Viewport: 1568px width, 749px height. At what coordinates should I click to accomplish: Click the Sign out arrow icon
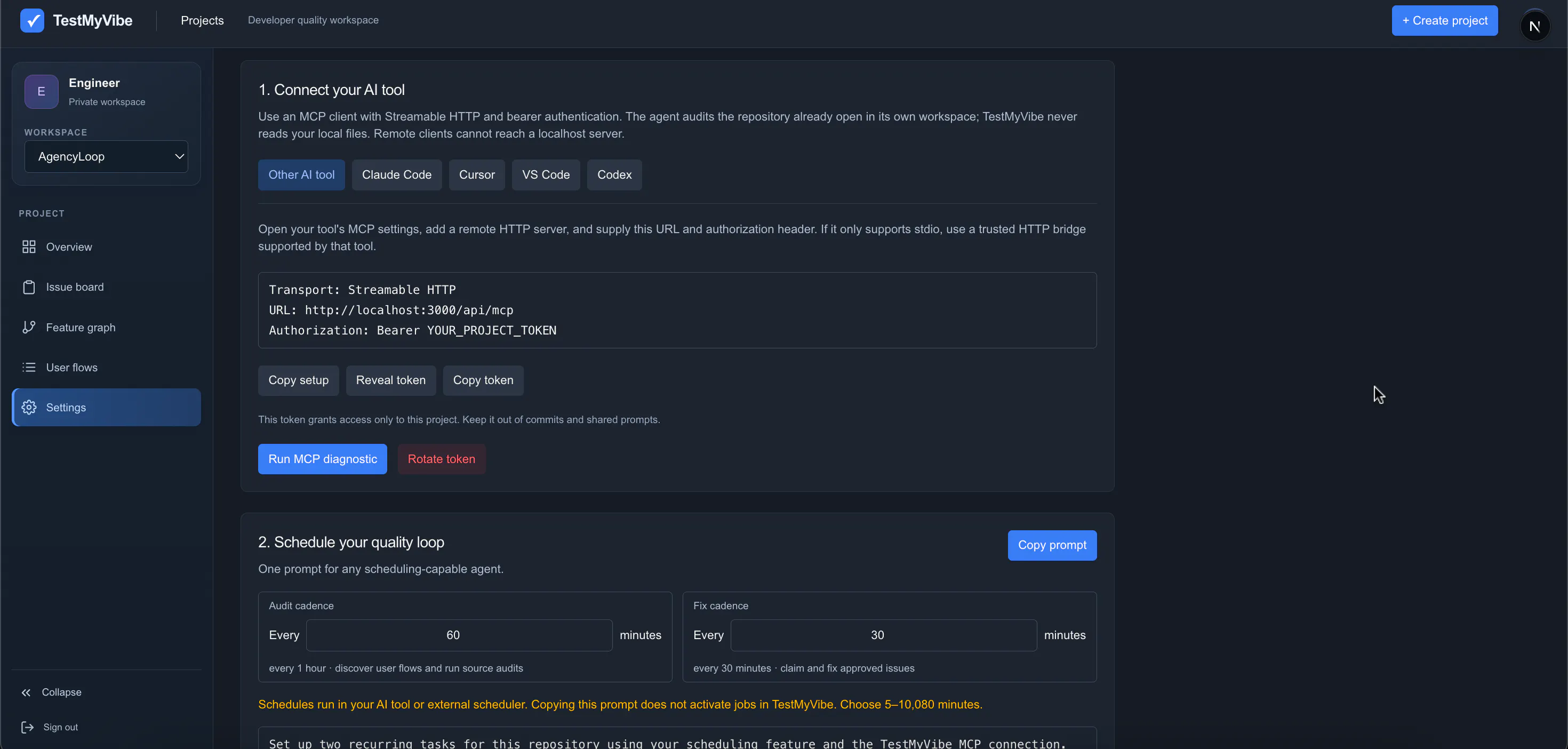coord(27,727)
